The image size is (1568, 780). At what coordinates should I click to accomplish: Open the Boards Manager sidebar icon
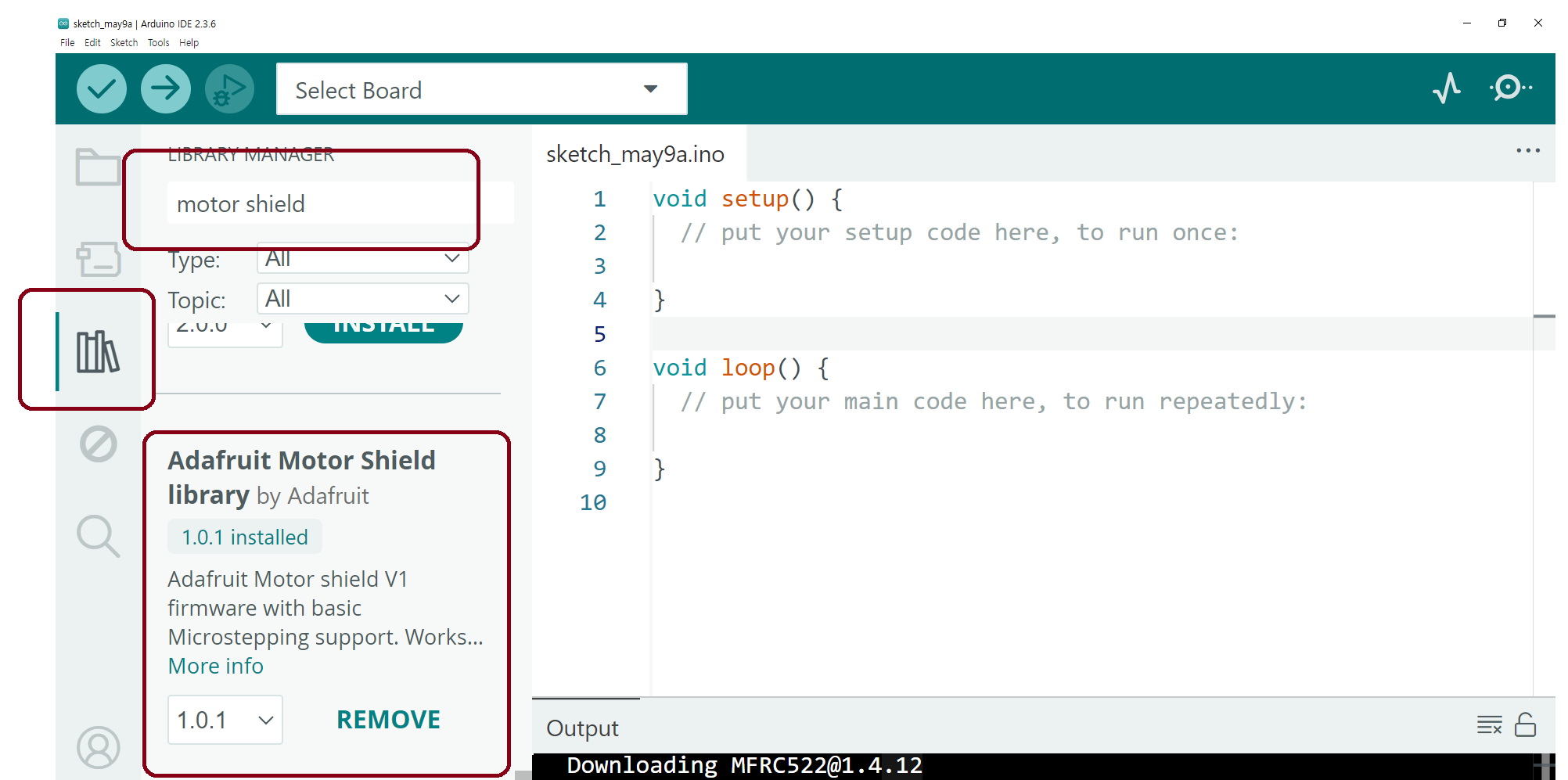(x=98, y=258)
